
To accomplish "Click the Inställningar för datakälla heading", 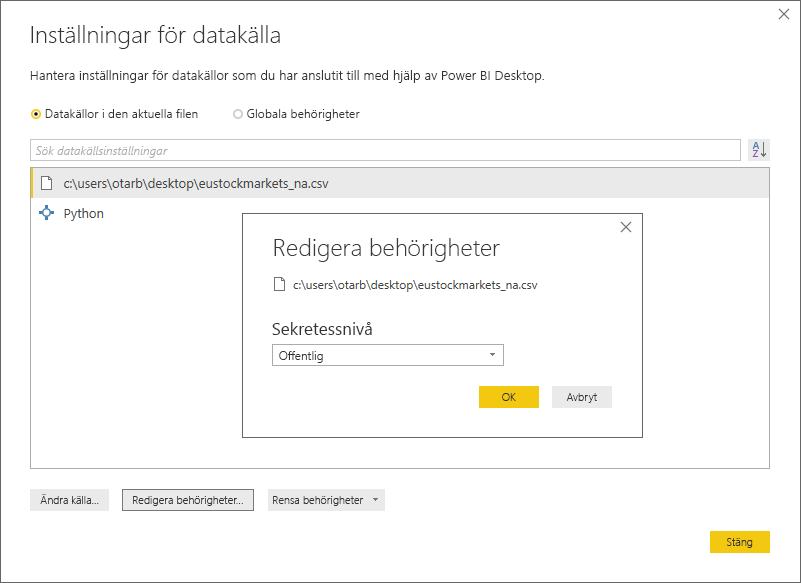I will [155, 36].
